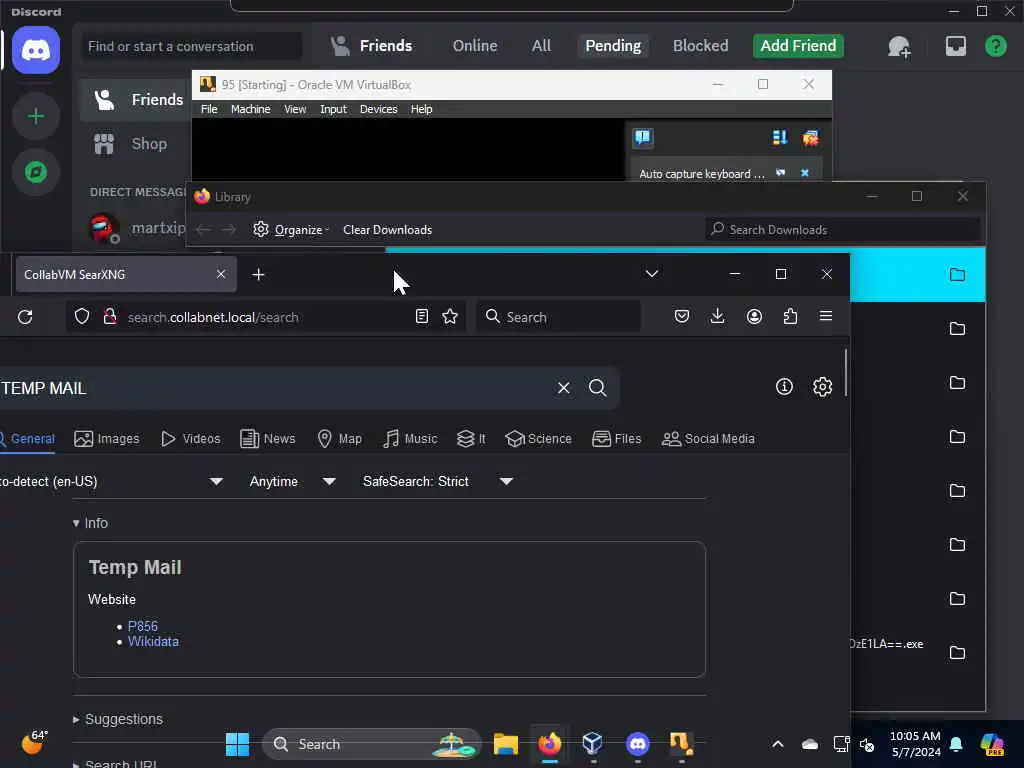Screen dimensions: 1024x768
Task: Clear the TEMP MAIL search query
Action: point(564,388)
